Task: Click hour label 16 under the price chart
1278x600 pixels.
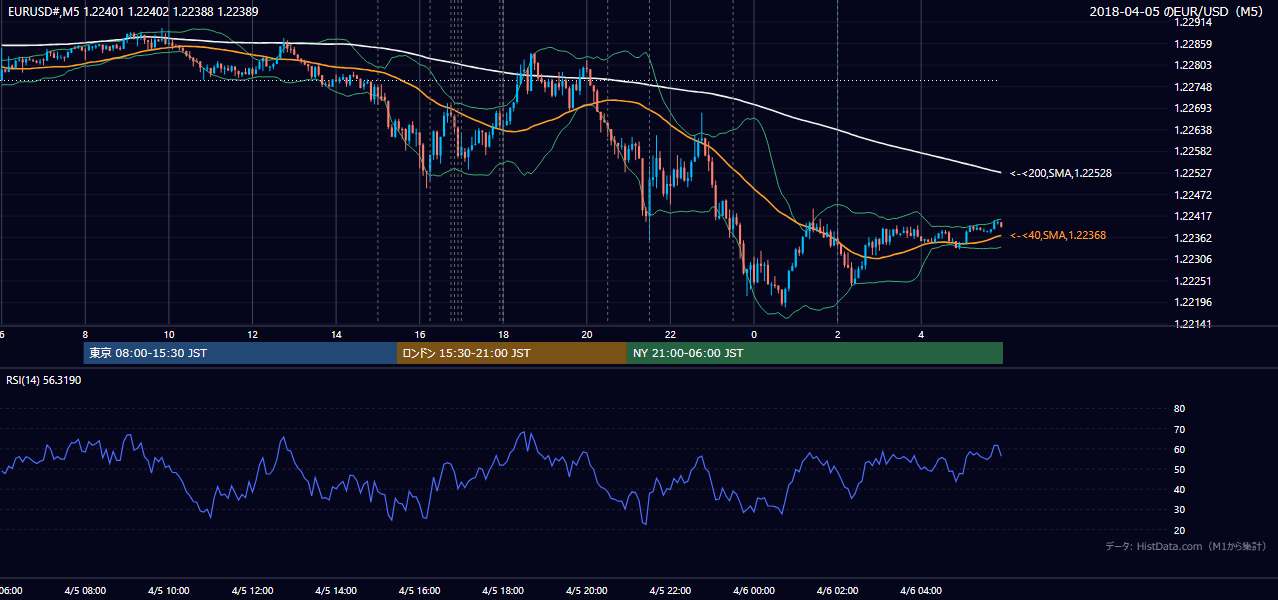Action: (x=420, y=335)
